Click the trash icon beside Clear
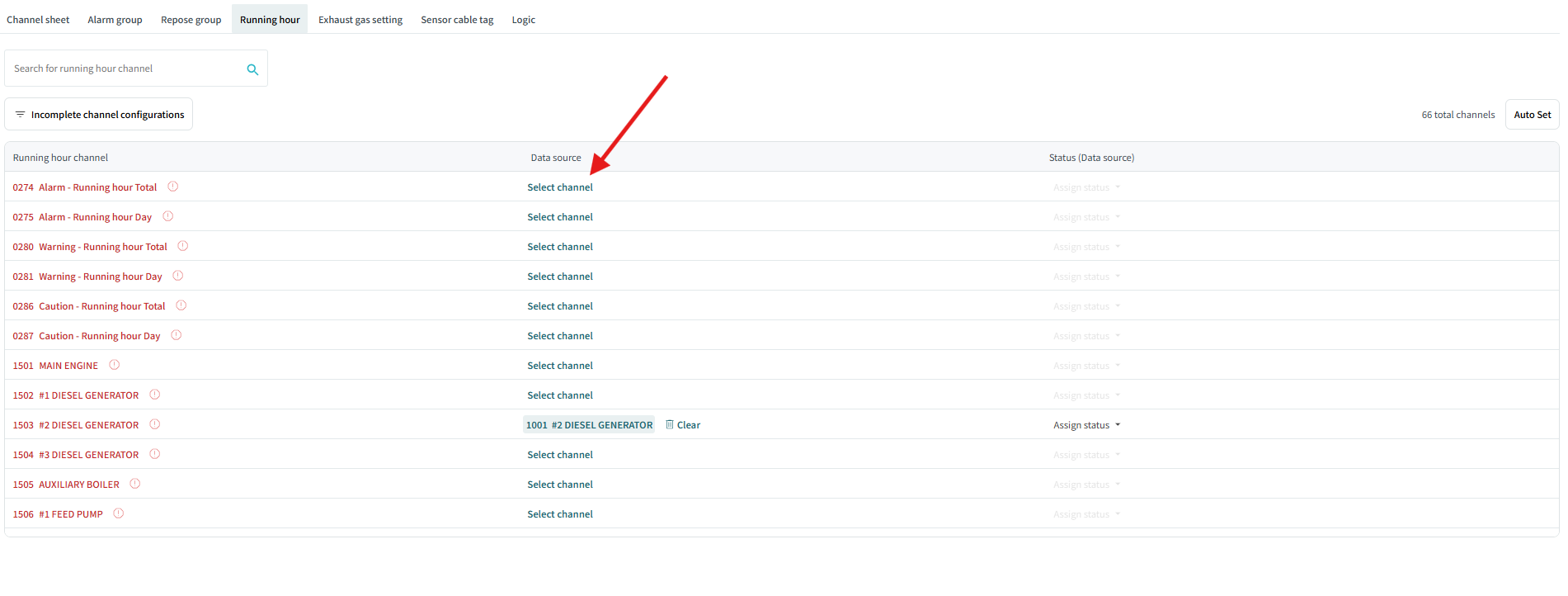This screenshot has width=1568, height=596. [x=670, y=424]
